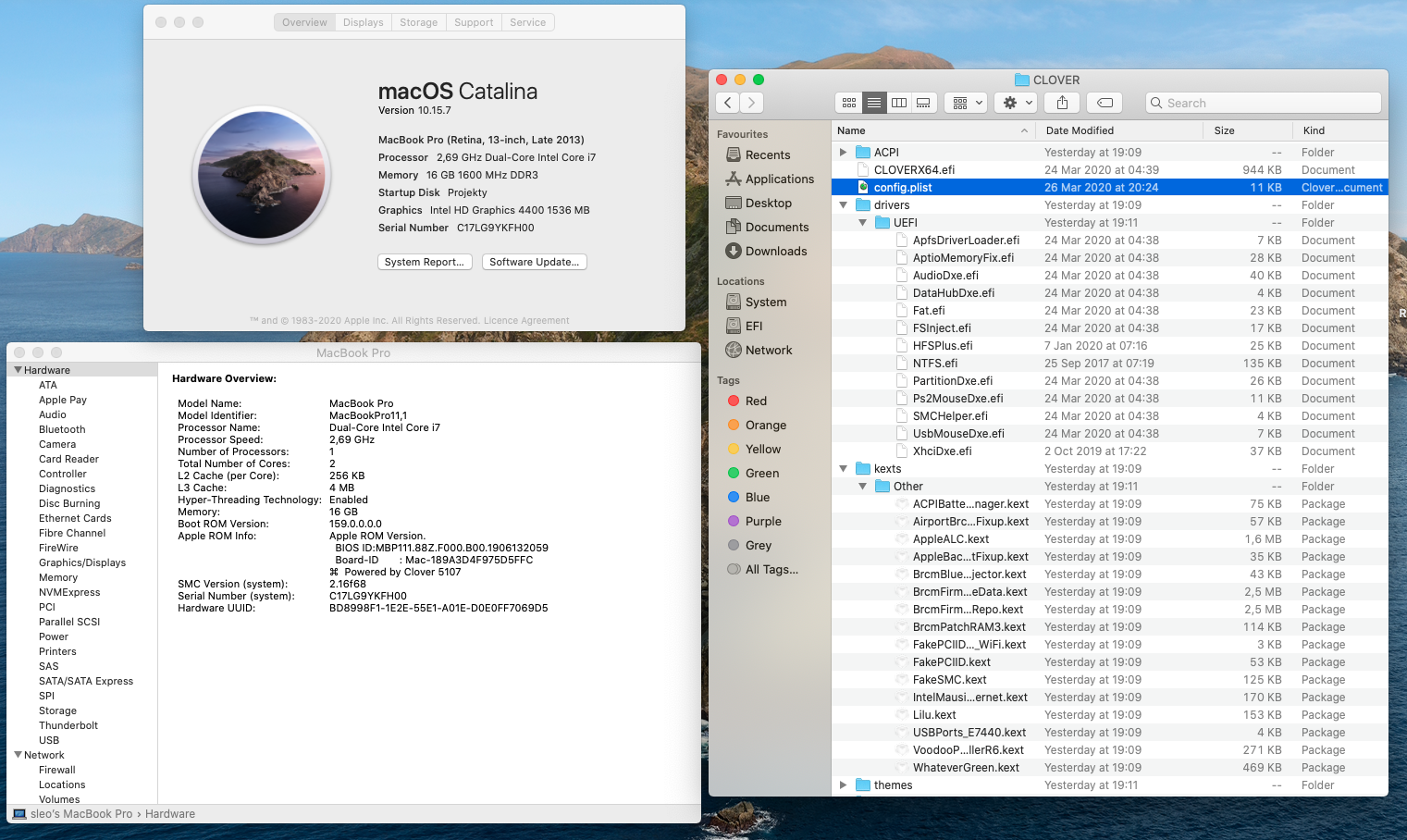The image size is (1407, 840).
Task: Select NVMExpress in System Report sidebar
Action: pyautogui.click(x=69, y=592)
